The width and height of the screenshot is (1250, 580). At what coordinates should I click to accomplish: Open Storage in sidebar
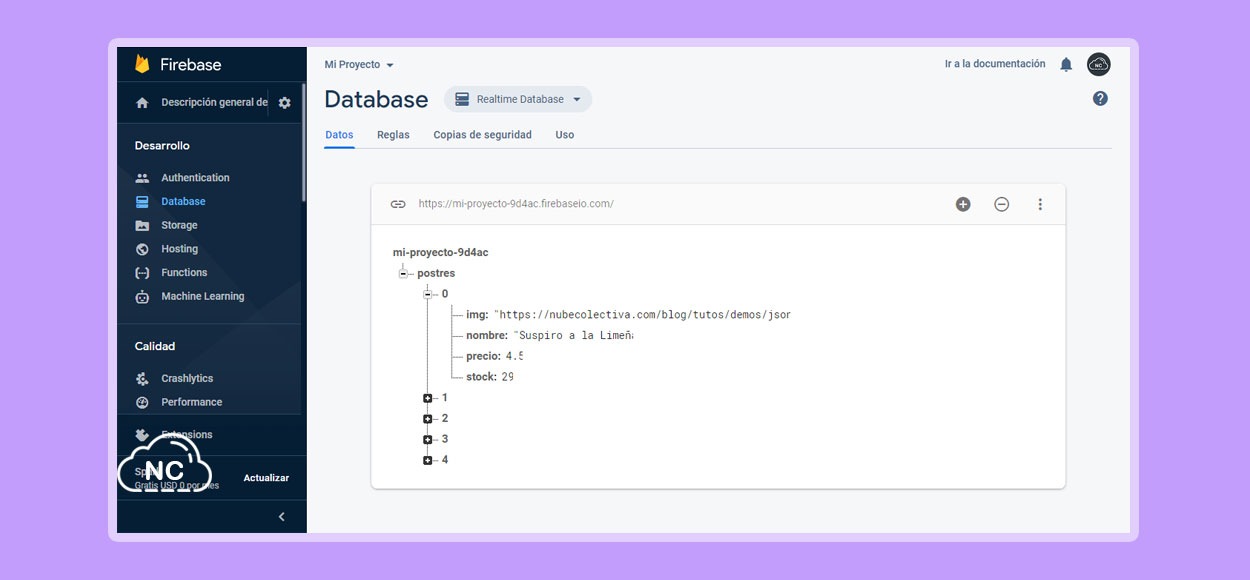tap(179, 226)
